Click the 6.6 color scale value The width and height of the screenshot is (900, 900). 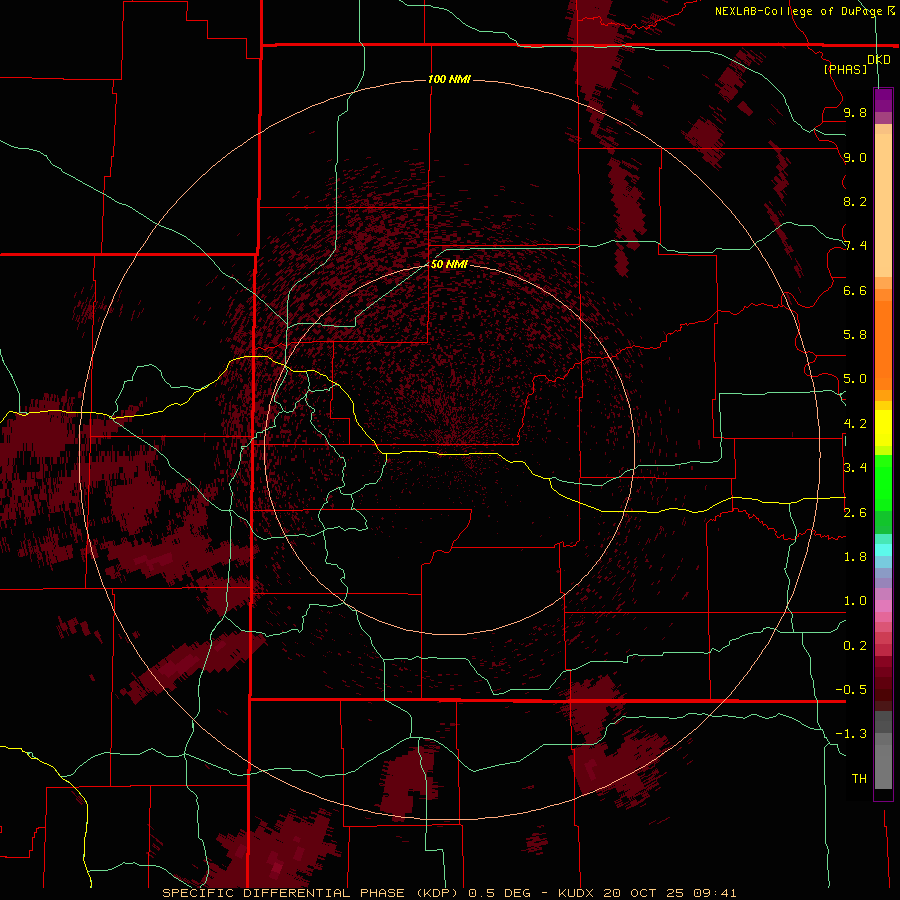855,290
